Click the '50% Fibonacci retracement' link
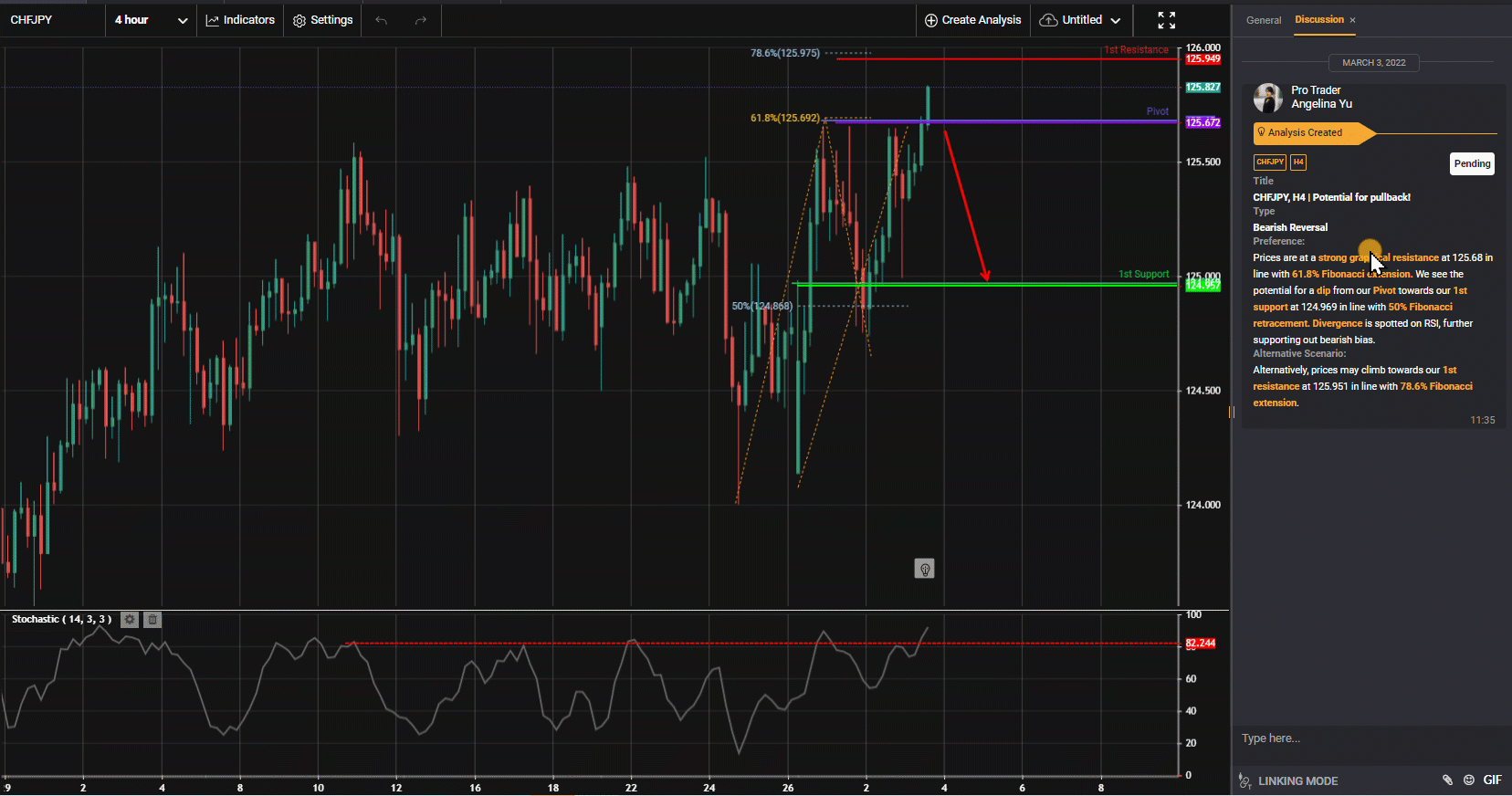1512x796 pixels. (1352, 315)
